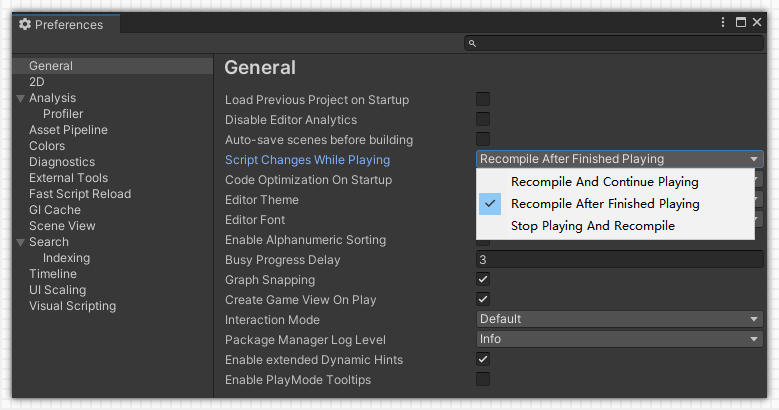The width and height of the screenshot is (779, 410).
Task: Collapse the Search tree section
Action: pyautogui.click(x=20, y=242)
